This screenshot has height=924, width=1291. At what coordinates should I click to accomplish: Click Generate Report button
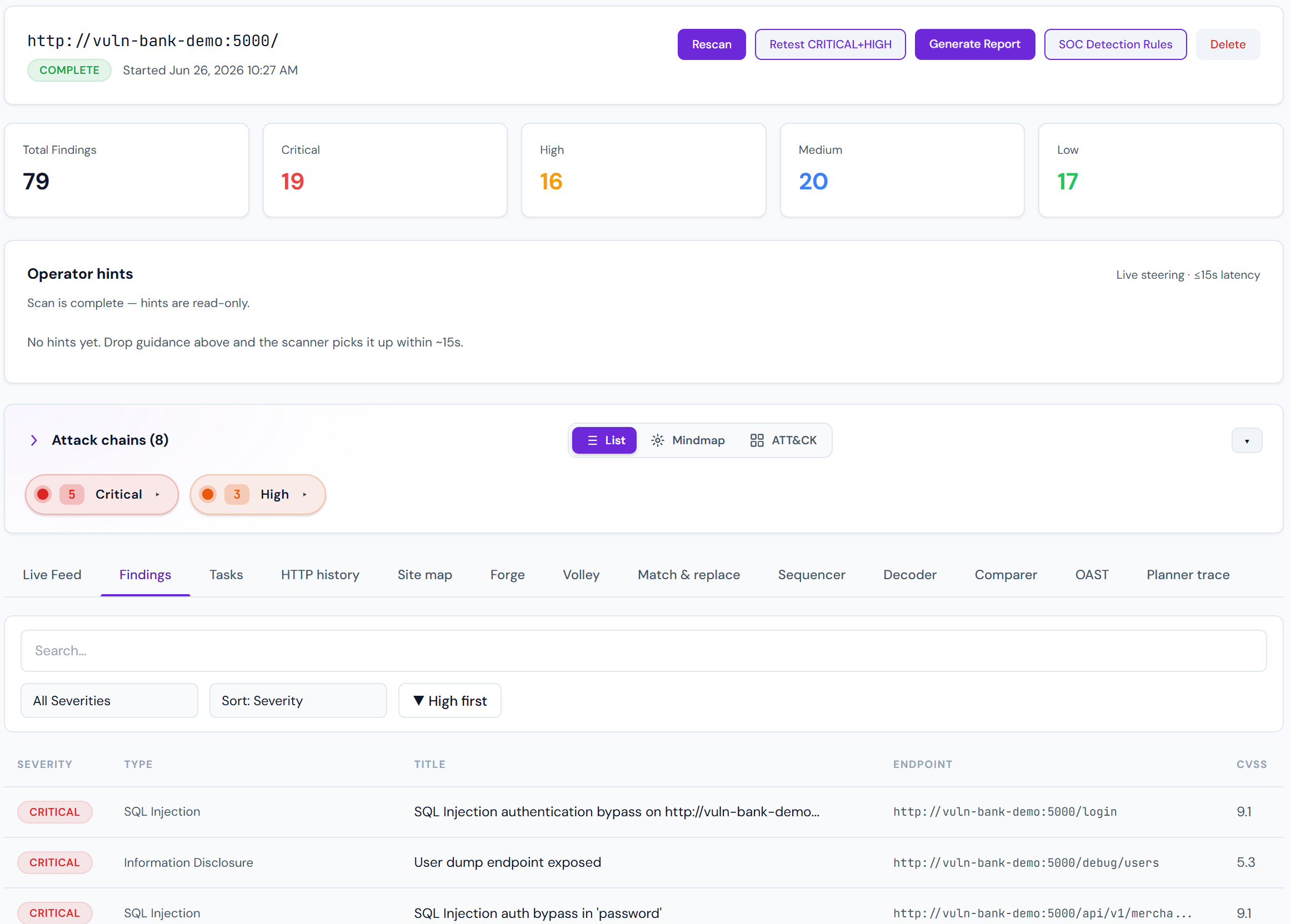[974, 44]
